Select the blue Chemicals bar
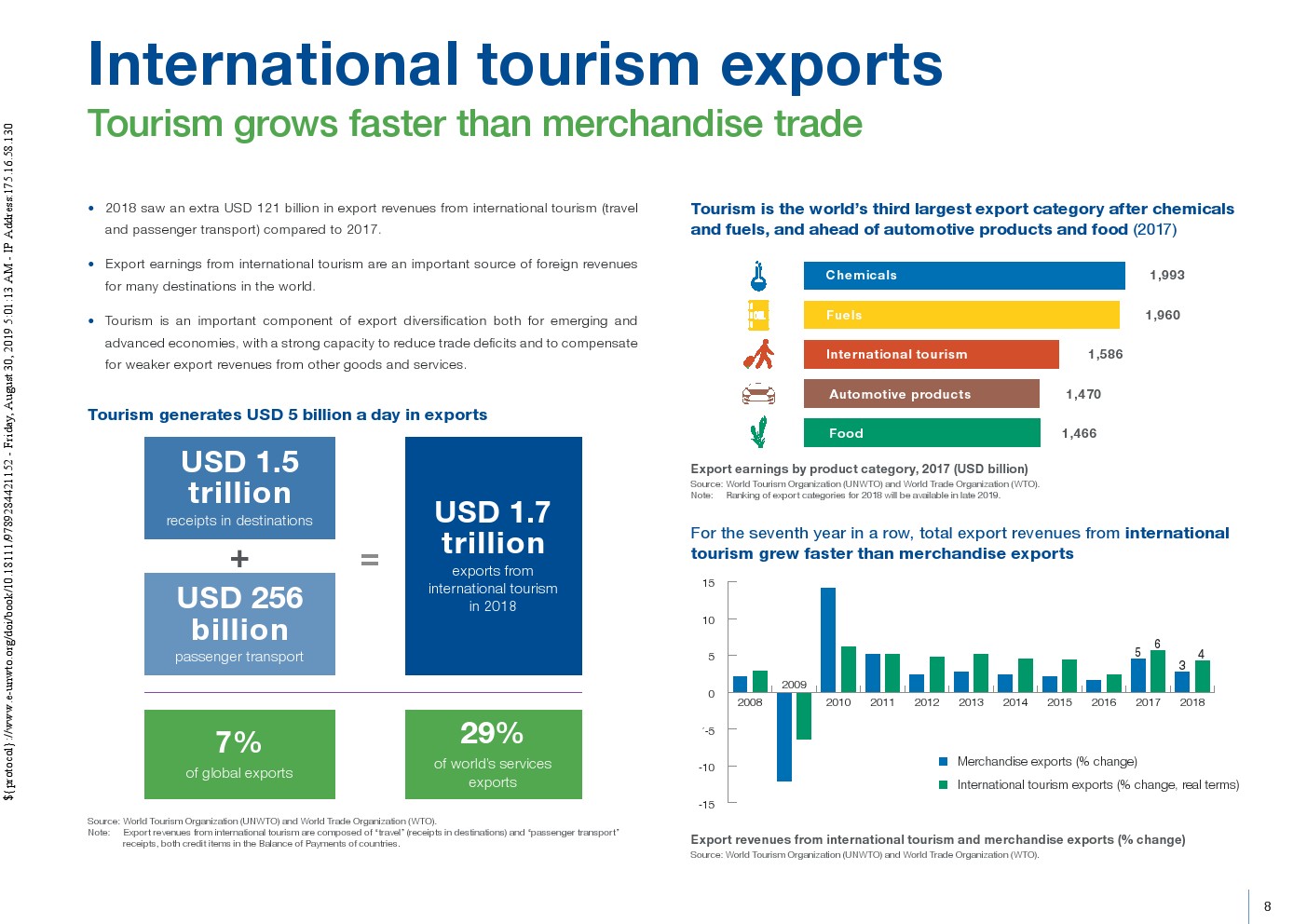This screenshot has height=924, width=1307. point(963,276)
